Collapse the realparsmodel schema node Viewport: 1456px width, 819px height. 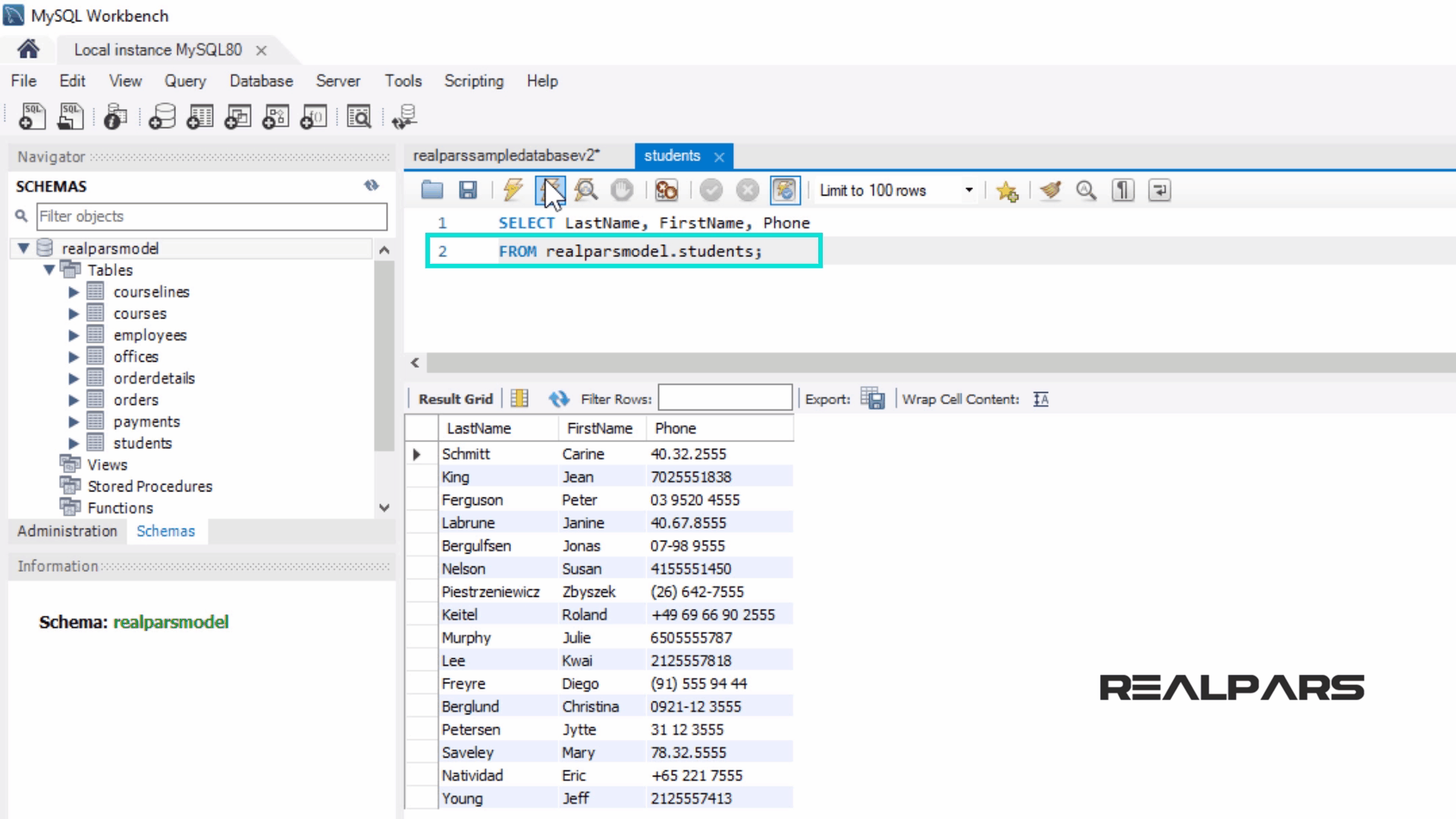point(25,248)
